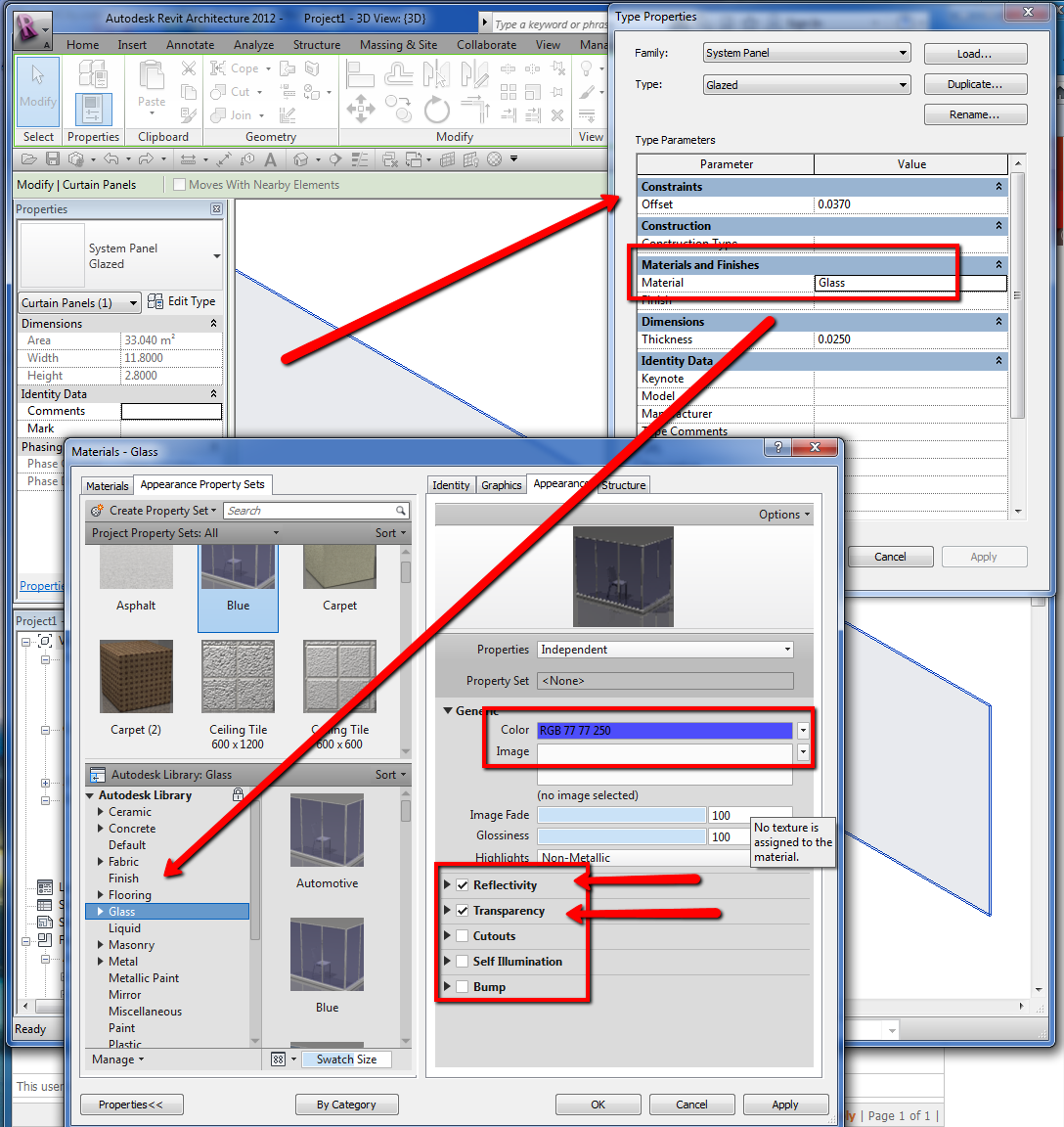Enable the Self Illumination checkbox
Viewport: 1064px width, 1127px height.
463,962
